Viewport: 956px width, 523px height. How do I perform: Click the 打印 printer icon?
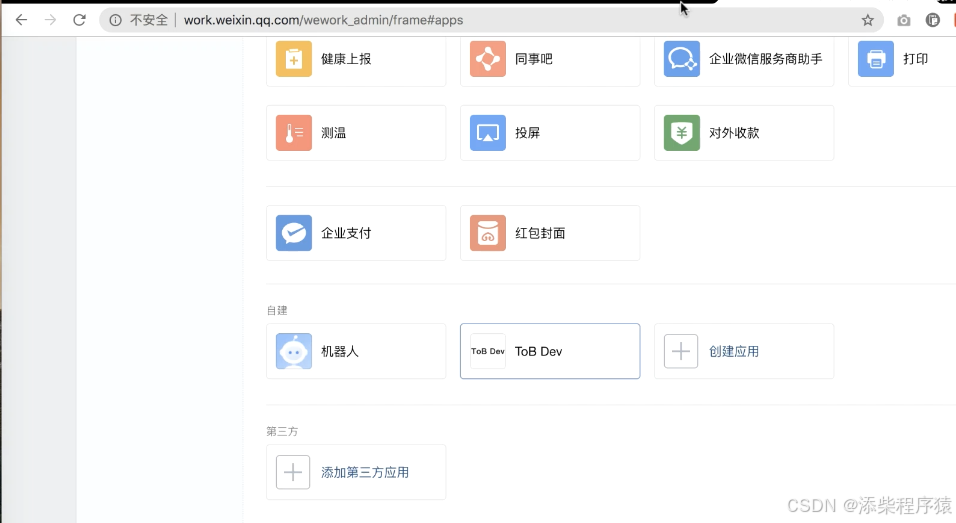coord(876,59)
